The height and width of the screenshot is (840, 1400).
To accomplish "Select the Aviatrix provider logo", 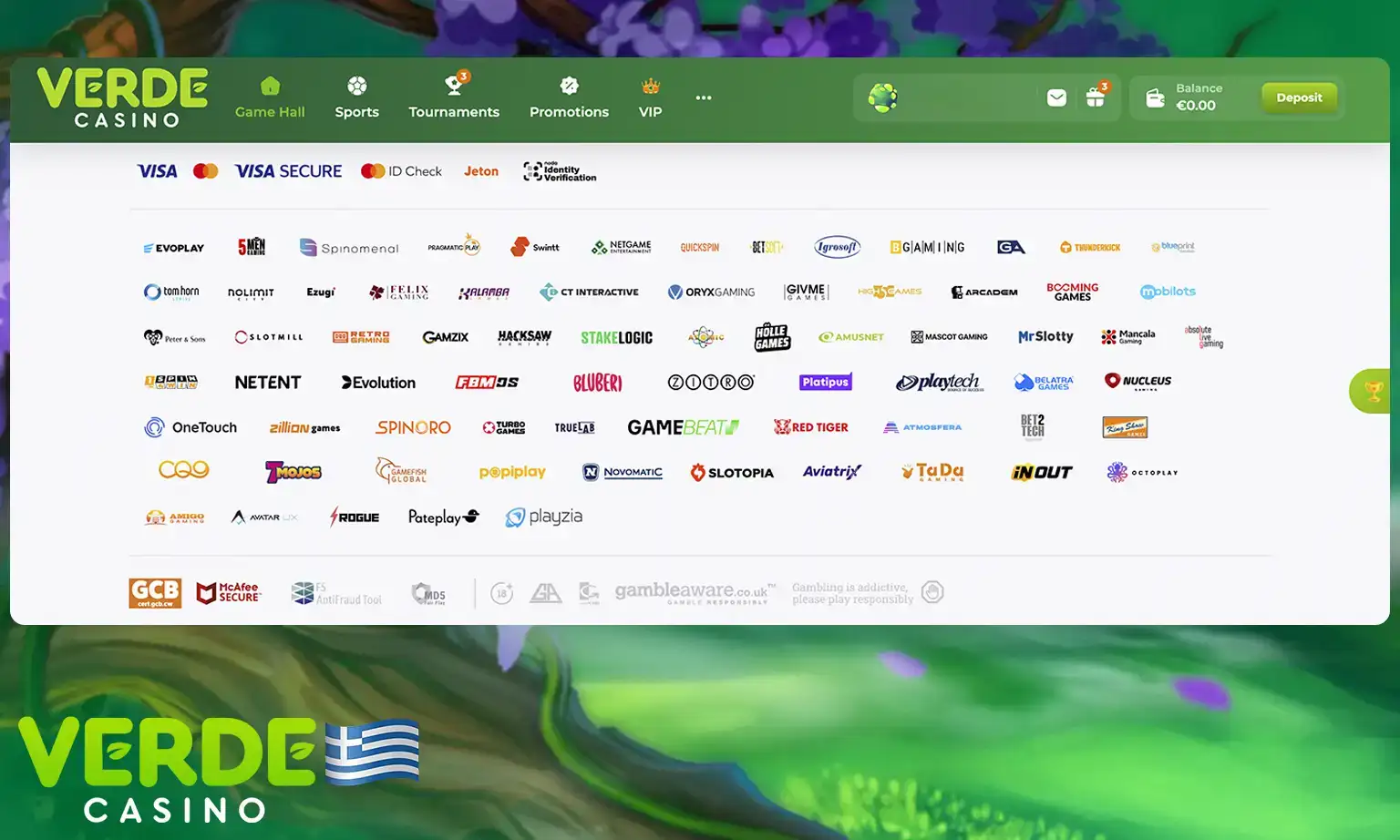I will [832, 471].
